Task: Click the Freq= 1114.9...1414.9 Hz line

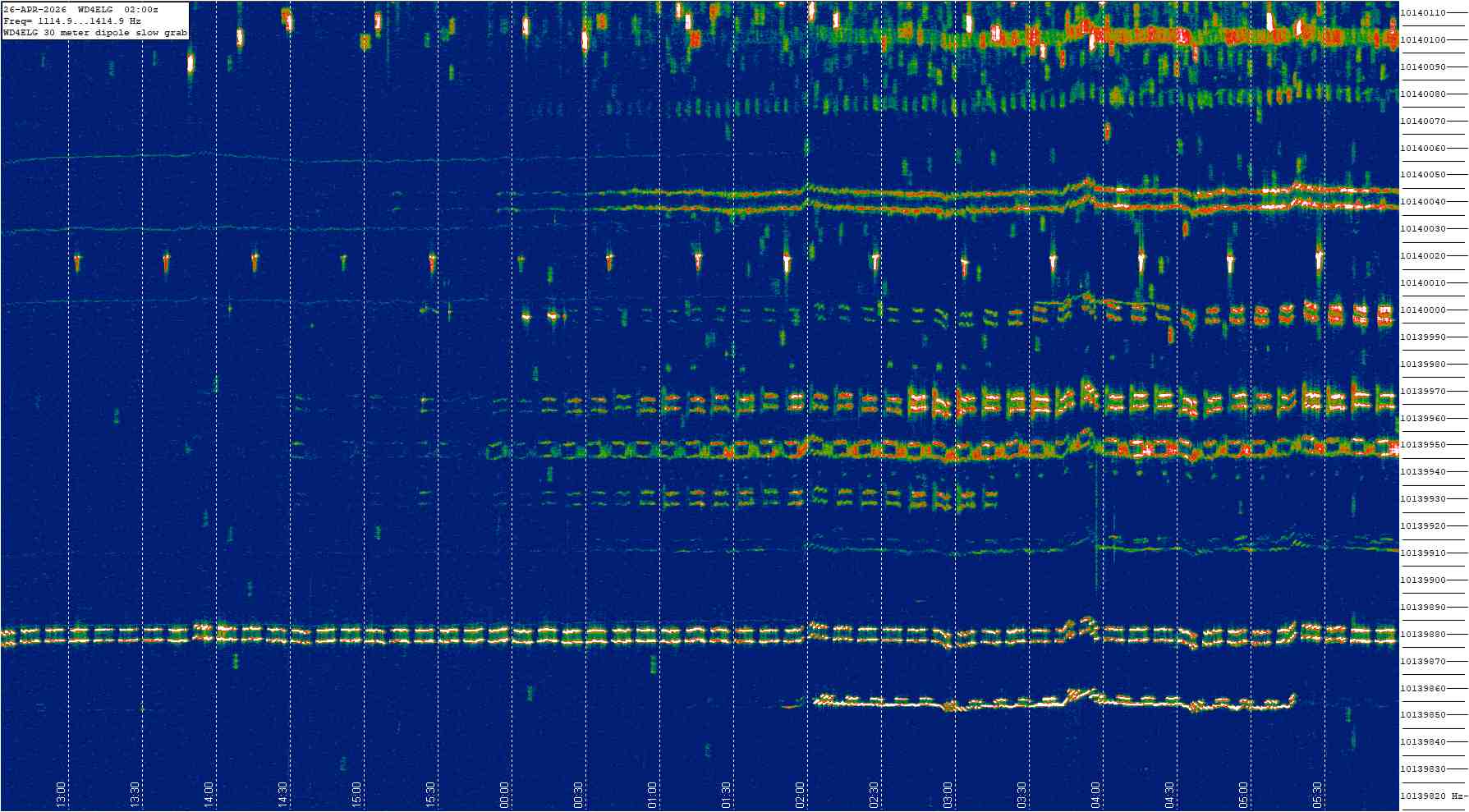Action: point(72,21)
